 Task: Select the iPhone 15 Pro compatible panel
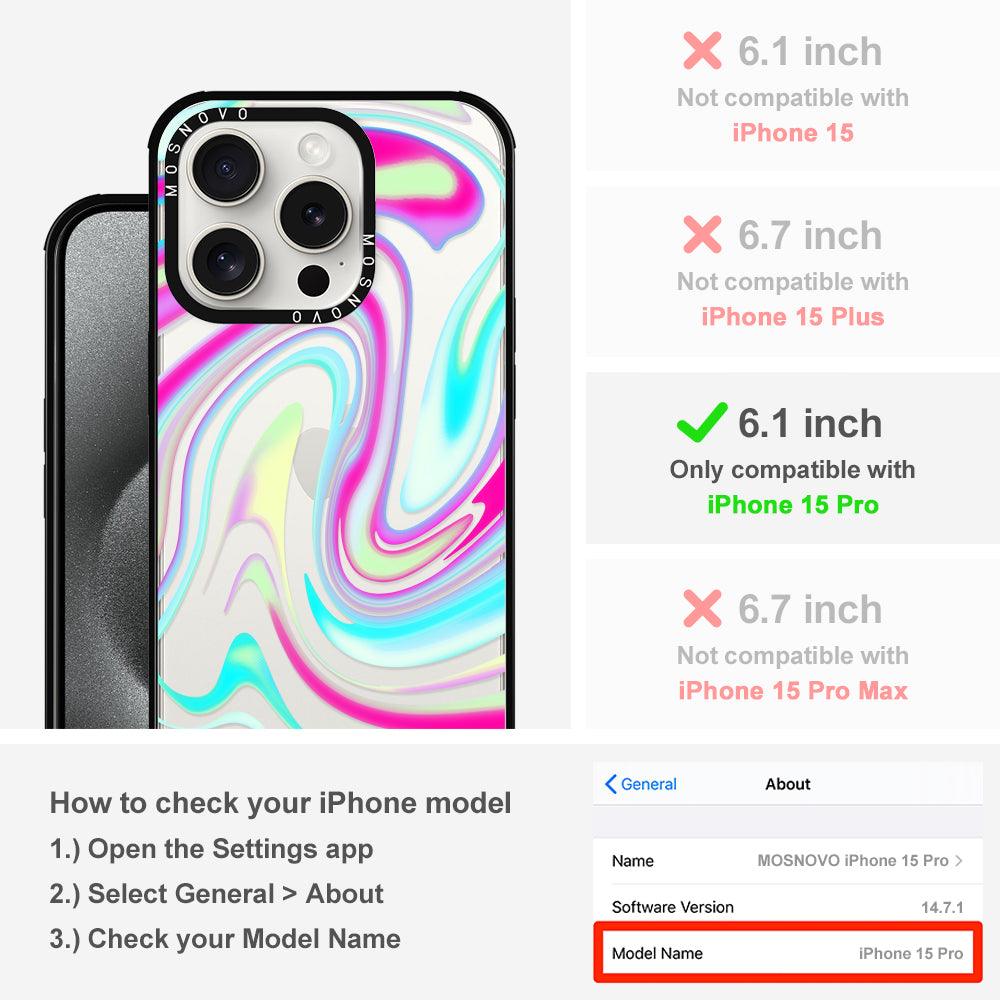pos(793,458)
